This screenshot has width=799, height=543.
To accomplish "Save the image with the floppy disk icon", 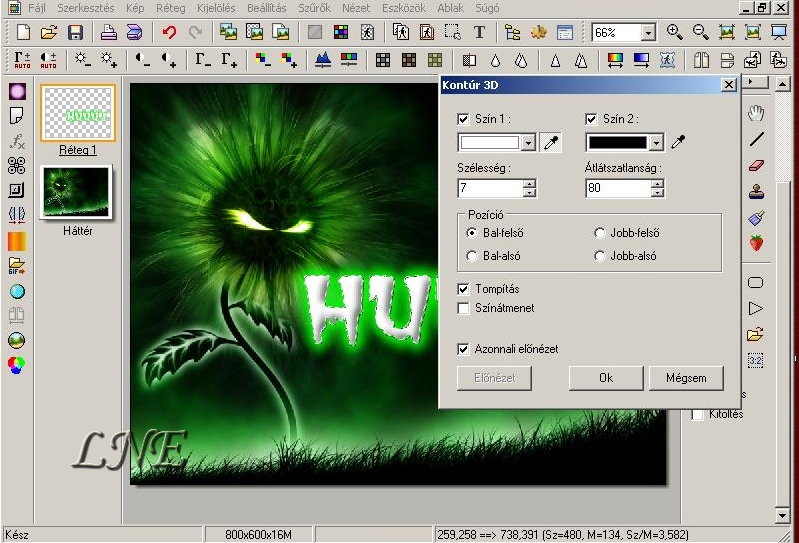I will pos(75,33).
